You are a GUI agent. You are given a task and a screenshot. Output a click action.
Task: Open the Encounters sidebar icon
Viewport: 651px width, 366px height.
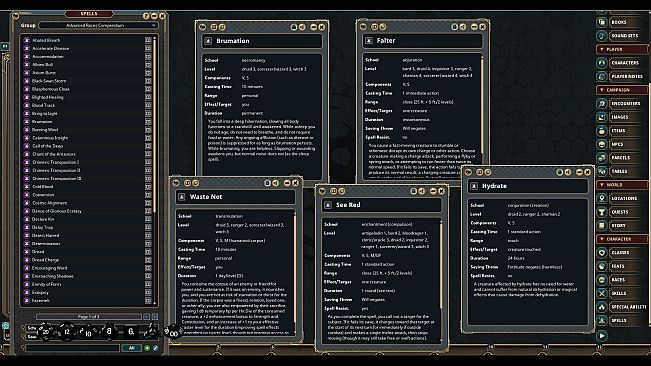pyautogui.click(x=602, y=104)
